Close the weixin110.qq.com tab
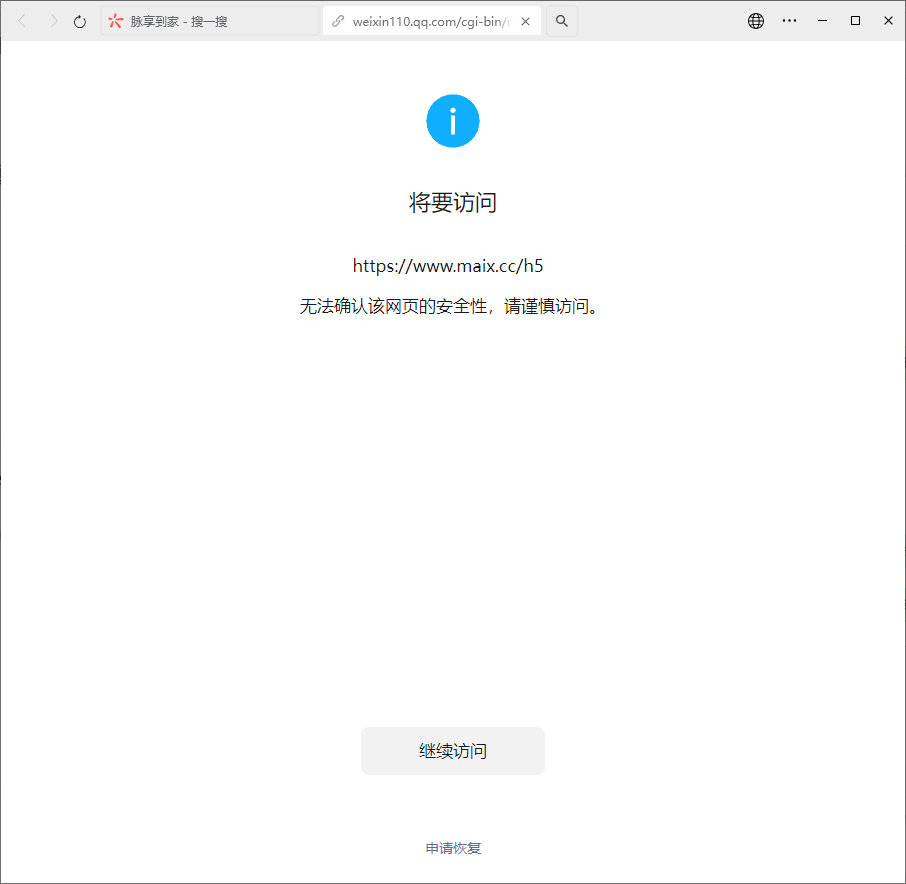The image size is (906, 884). pos(525,21)
